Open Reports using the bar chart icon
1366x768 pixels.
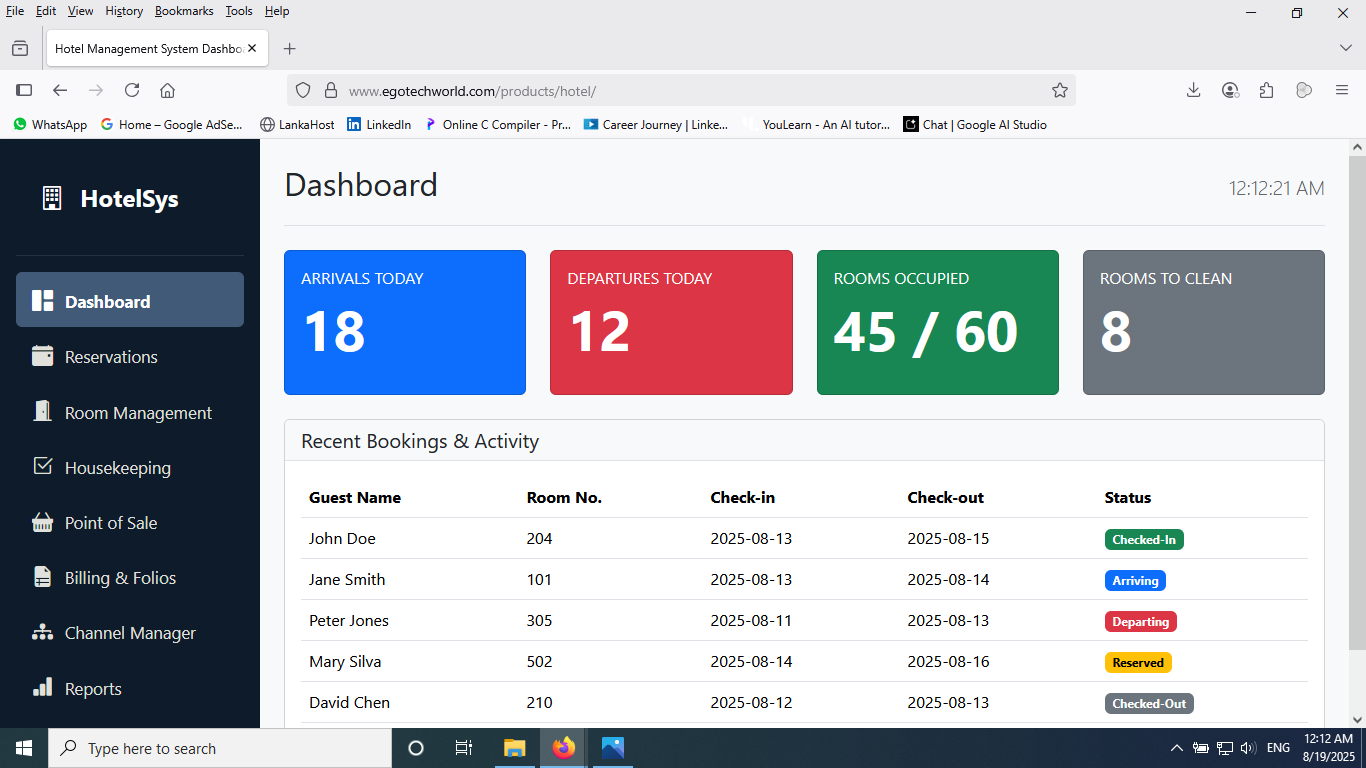tap(42, 688)
